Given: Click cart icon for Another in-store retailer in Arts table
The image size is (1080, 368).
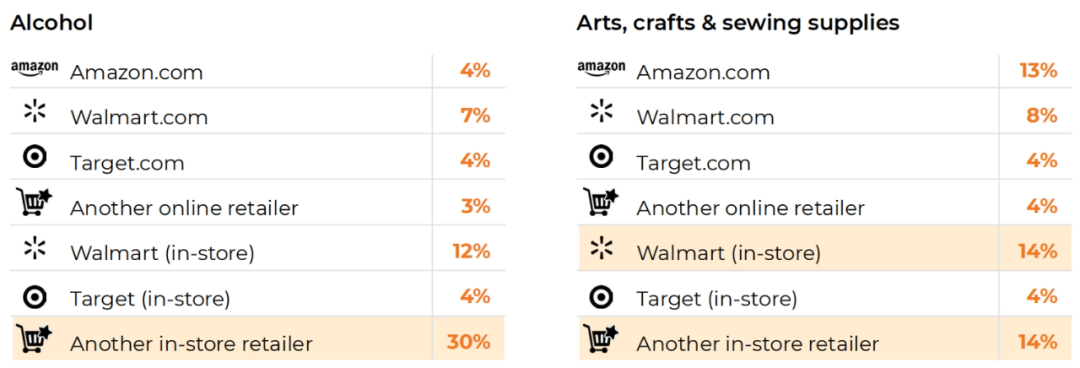Looking at the screenshot, I should point(601,338).
